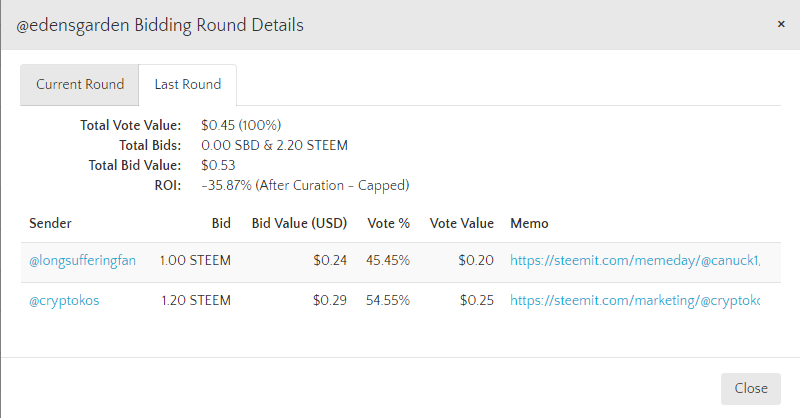The height and width of the screenshot is (418, 800).
Task: Click the Vote % column header
Action: (x=388, y=224)
